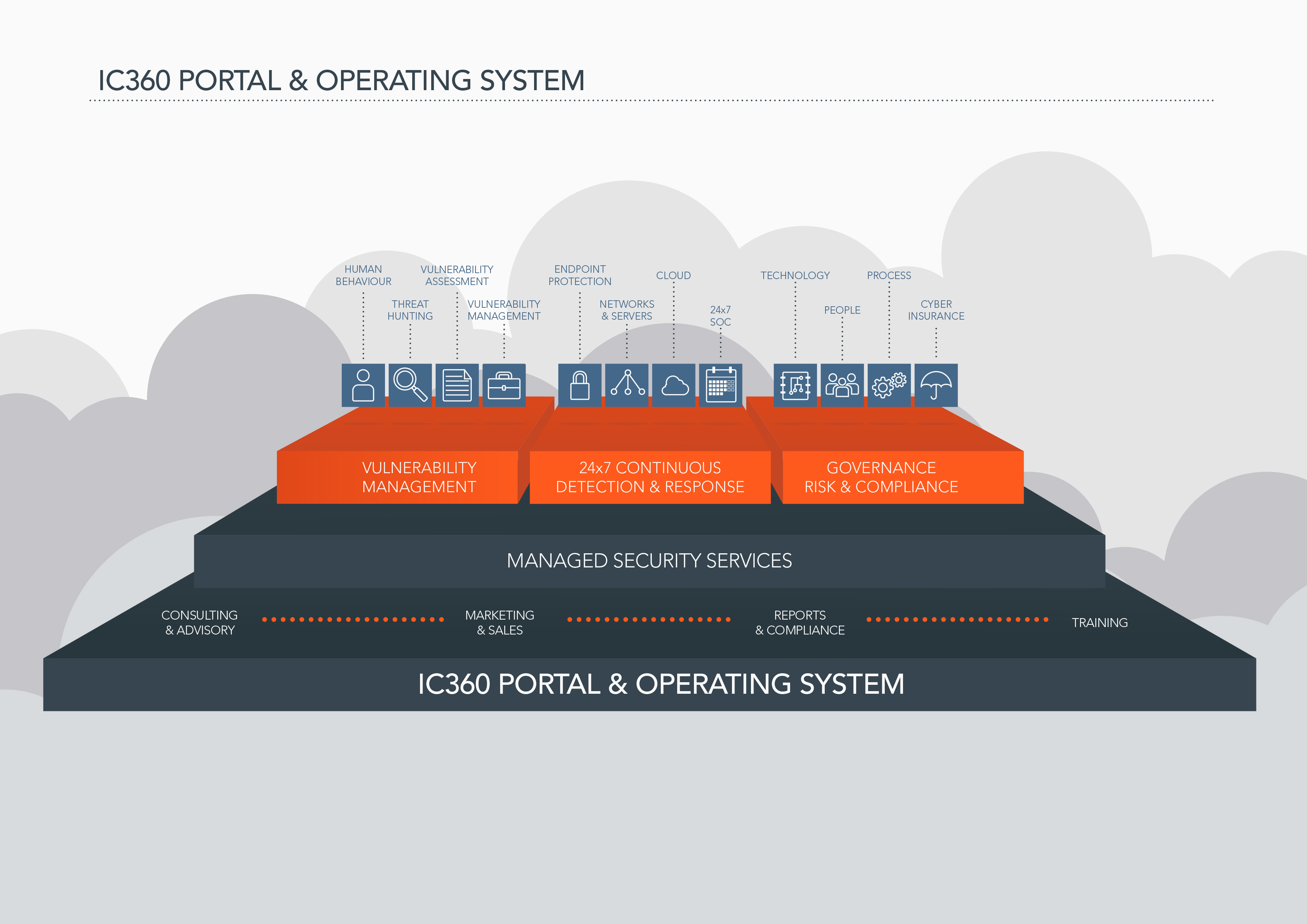
Task: Click the Reports & Compliance label
Action: 800,623
